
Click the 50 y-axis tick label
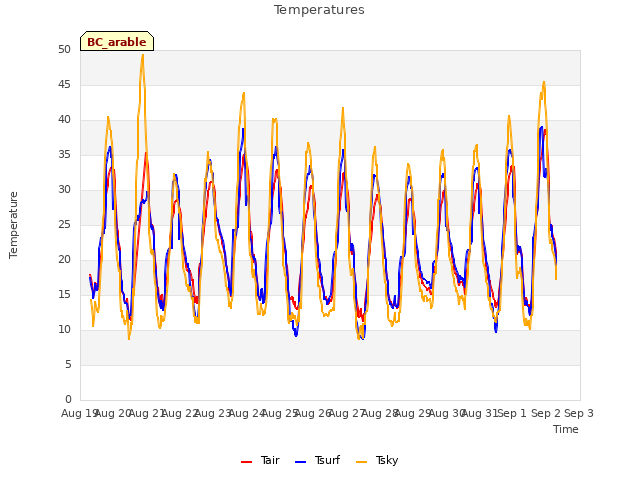(x=64, y=49)
